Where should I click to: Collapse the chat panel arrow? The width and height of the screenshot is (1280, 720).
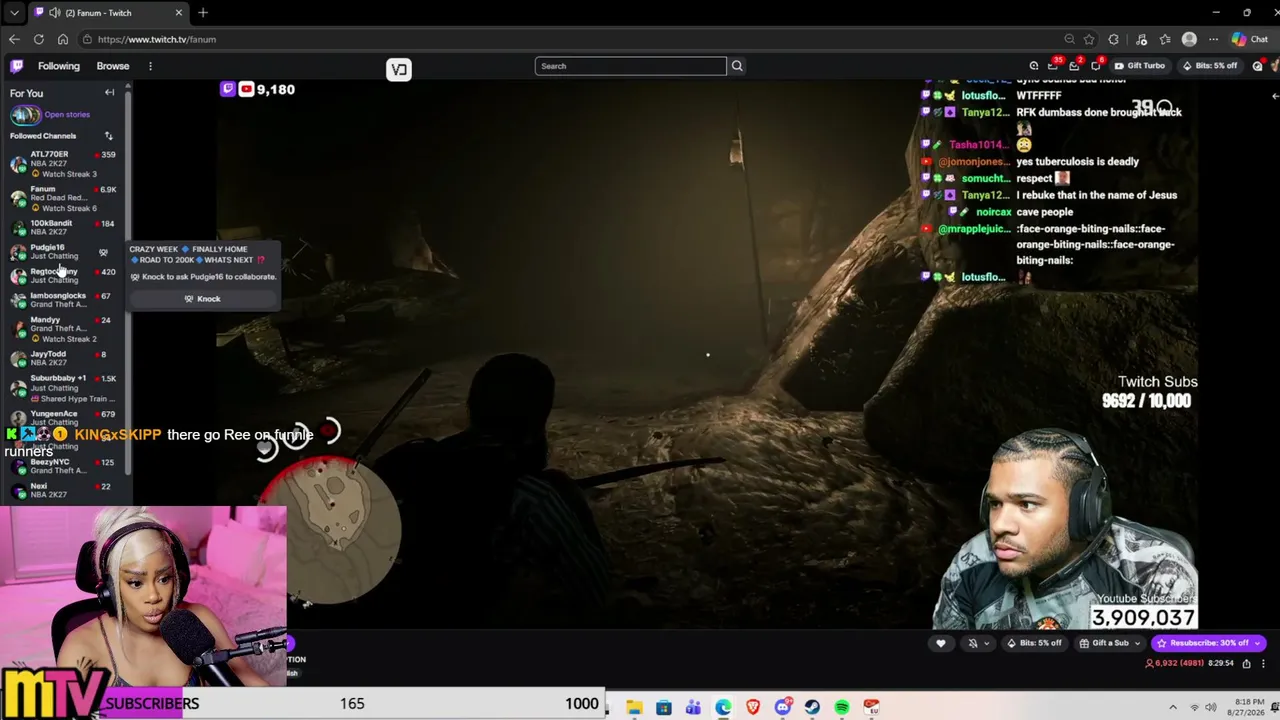(1274, 96)
